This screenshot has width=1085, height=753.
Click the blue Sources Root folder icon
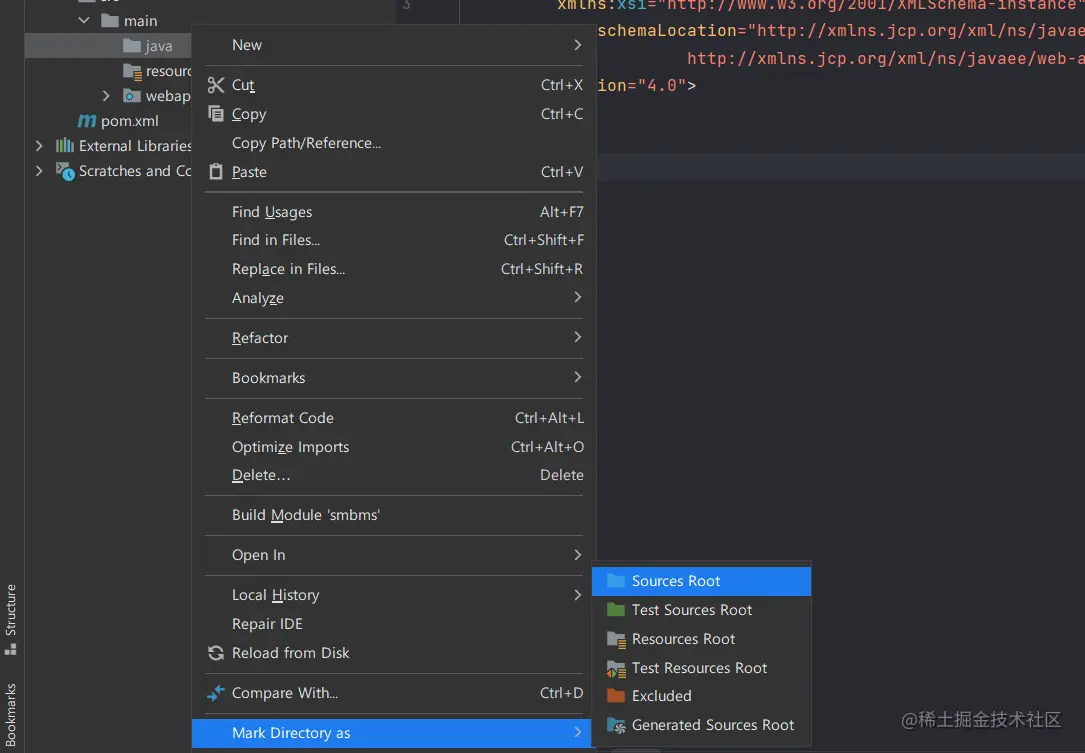[616, 581]
